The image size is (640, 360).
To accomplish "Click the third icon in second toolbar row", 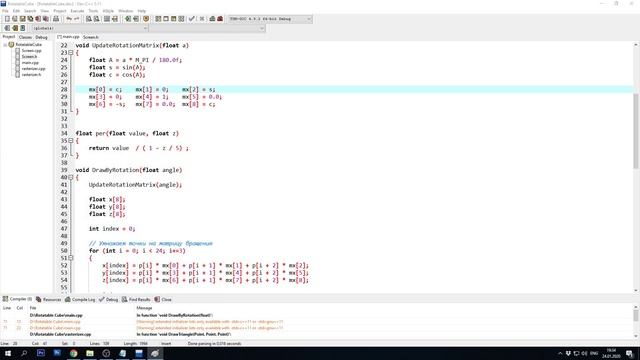I will coord(22,28).
